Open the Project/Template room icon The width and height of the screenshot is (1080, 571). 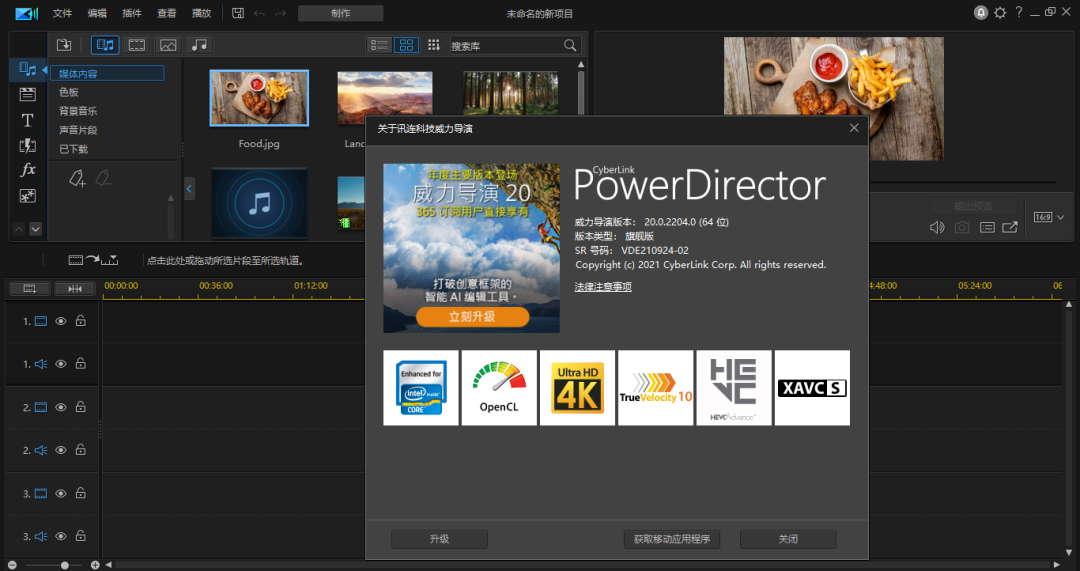[28, 94]
